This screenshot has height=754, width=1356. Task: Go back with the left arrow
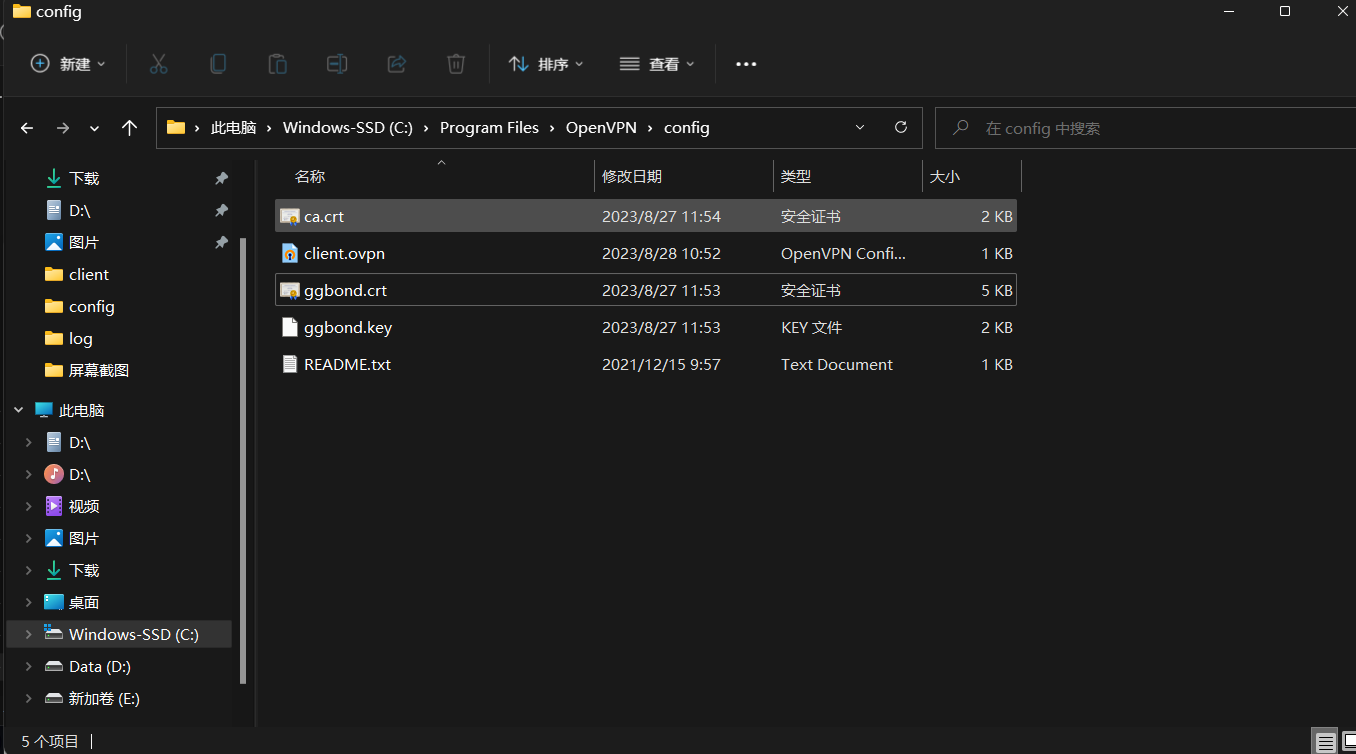27,128
